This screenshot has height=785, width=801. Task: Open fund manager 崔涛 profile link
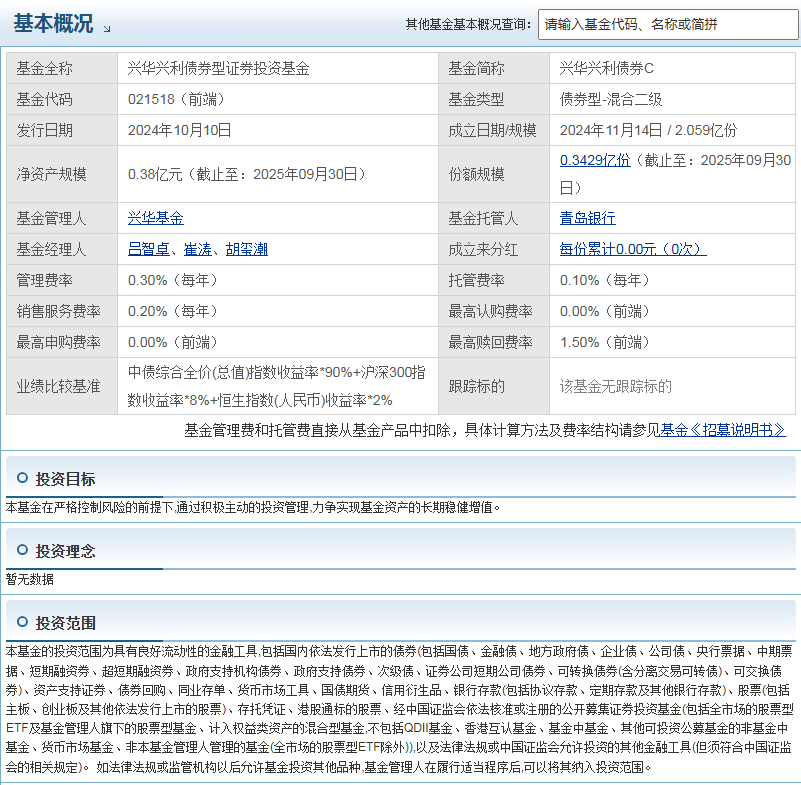point(198,249)
